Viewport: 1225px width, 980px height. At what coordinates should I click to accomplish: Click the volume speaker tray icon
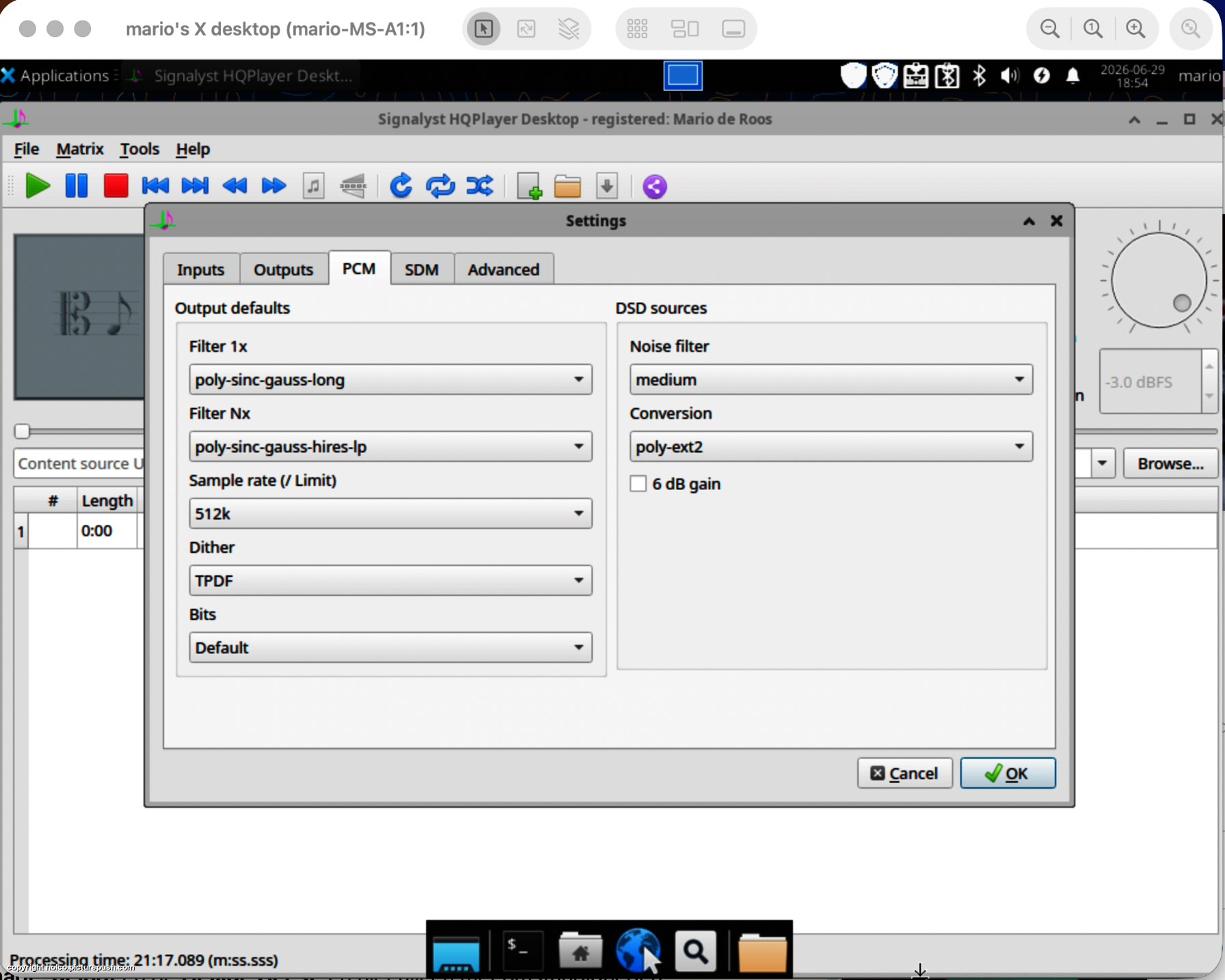(x=1009, y=75)
